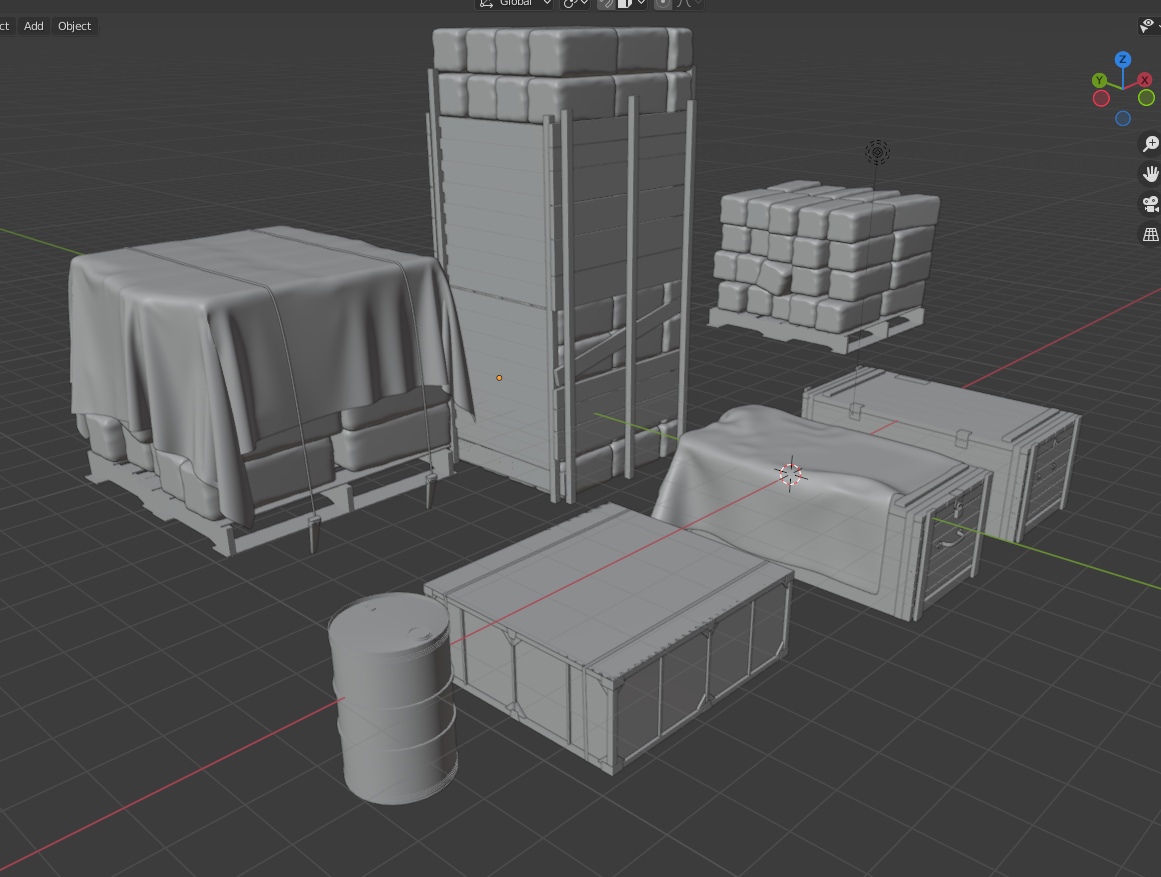Click the green Y axis on the gizmo
Image resolution: width=1161 pixels, height=877 pixels.
click(x=1099, y=80)
